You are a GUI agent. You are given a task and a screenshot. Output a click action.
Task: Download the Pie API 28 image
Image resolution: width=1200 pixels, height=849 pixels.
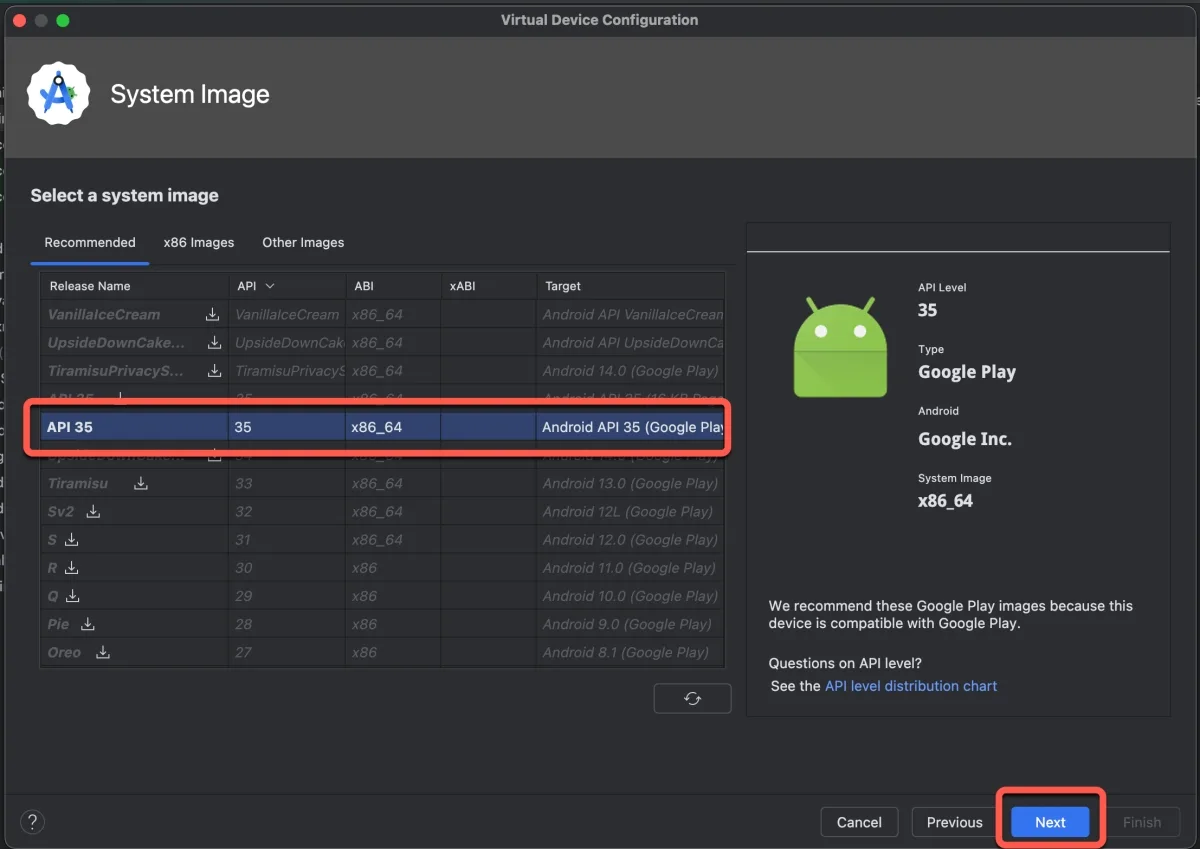88,624
